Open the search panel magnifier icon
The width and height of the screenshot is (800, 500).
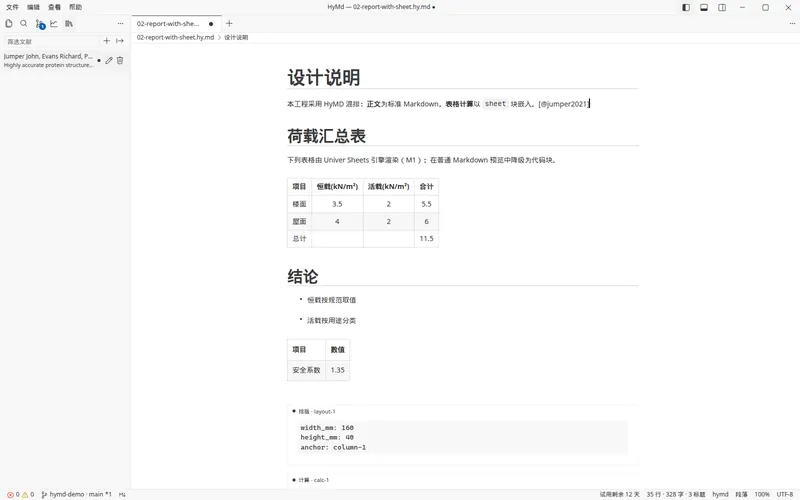point(23,23)
